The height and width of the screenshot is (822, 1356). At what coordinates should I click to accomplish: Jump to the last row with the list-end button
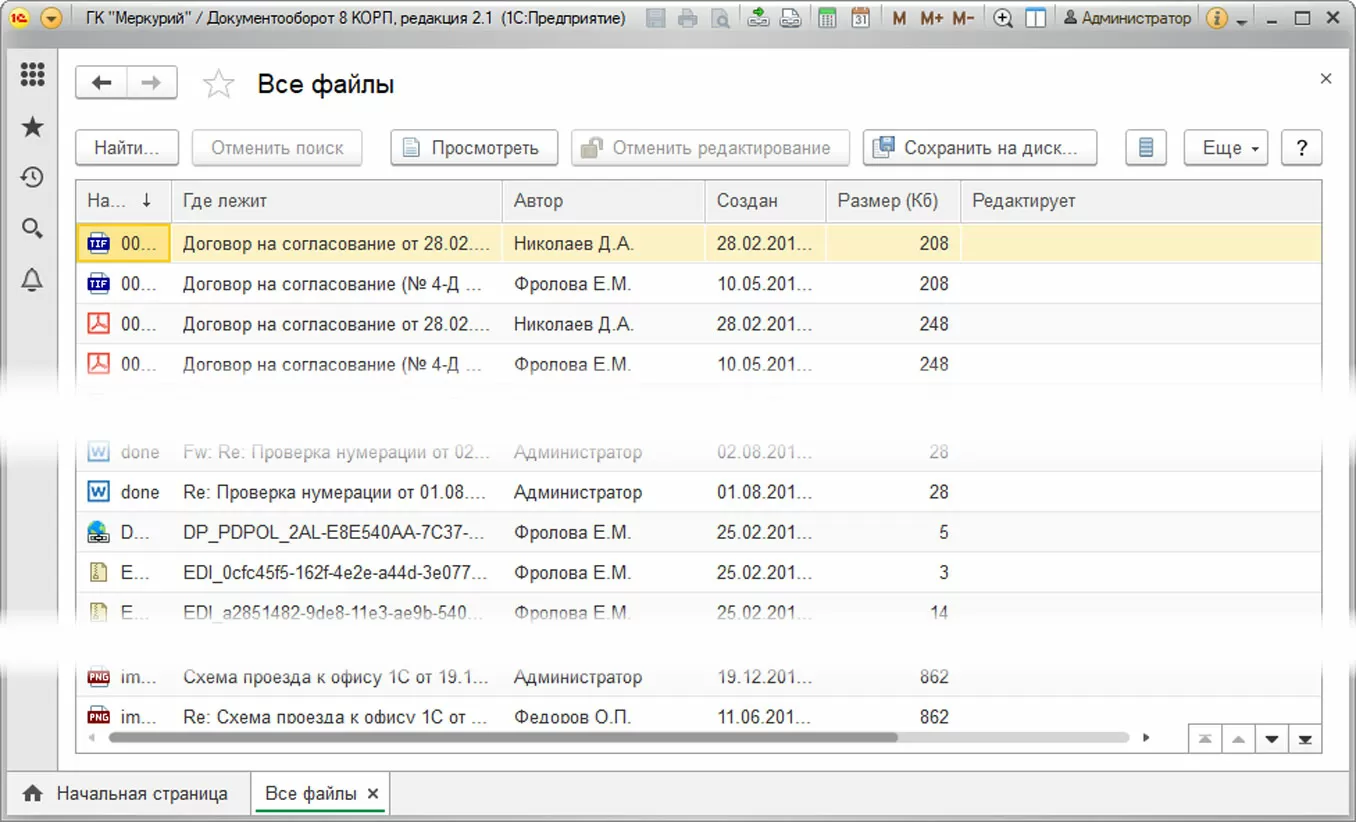[1304, 739]
